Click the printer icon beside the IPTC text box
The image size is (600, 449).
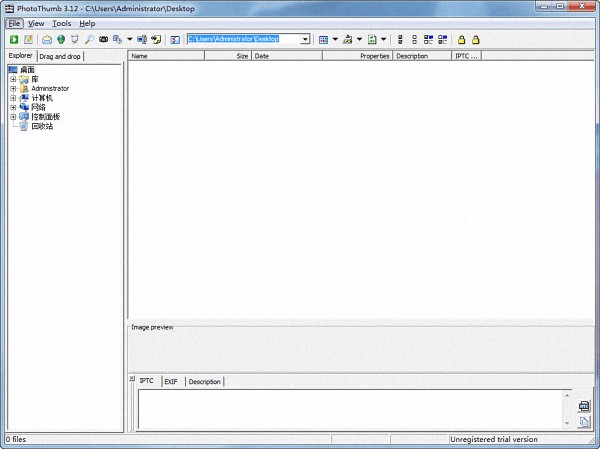click(584, 405)
